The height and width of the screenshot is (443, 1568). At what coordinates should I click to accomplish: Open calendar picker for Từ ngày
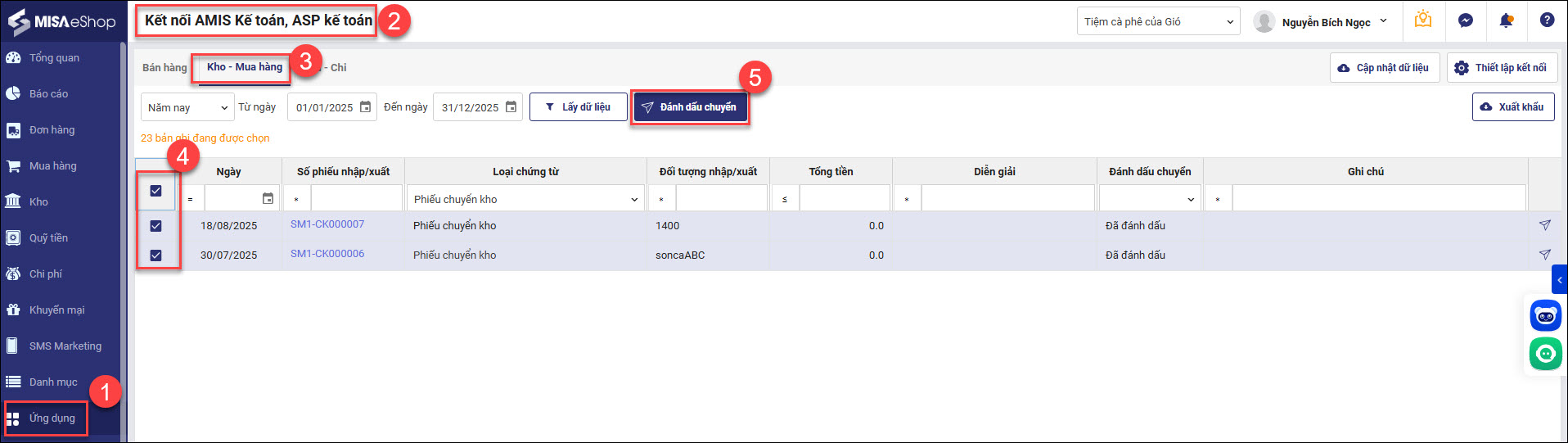tap(365, 107)
